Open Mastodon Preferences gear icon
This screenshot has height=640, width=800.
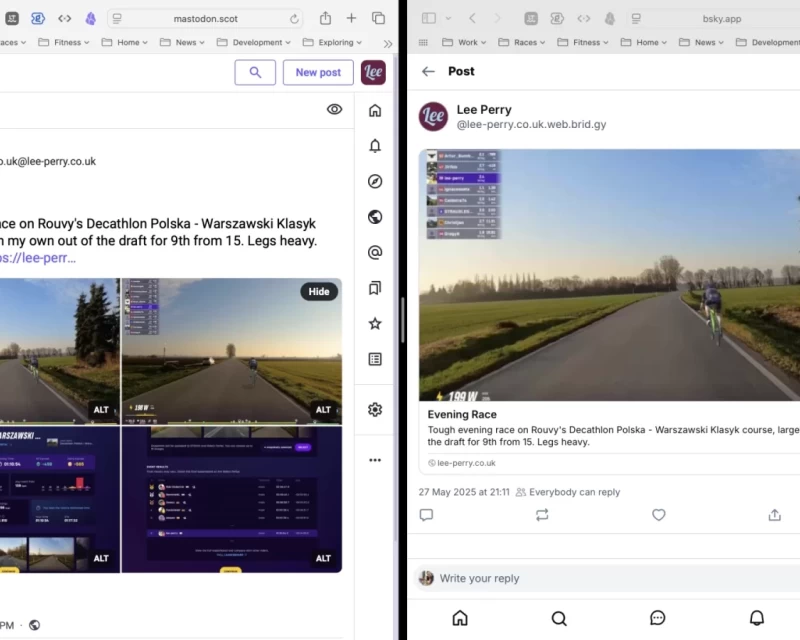point(374,409)
